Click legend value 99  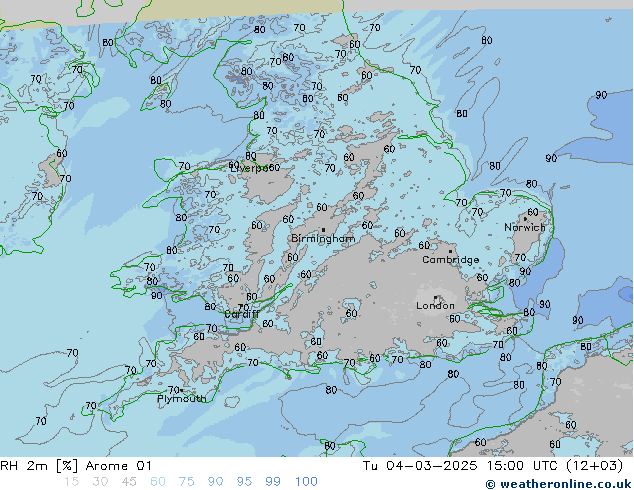tap(273, 482)
